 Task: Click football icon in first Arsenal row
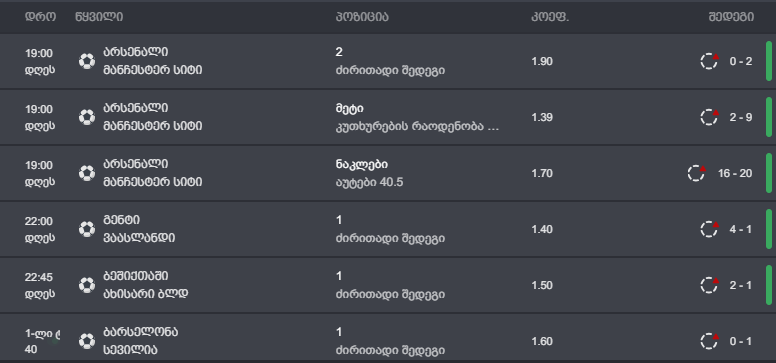87,61
